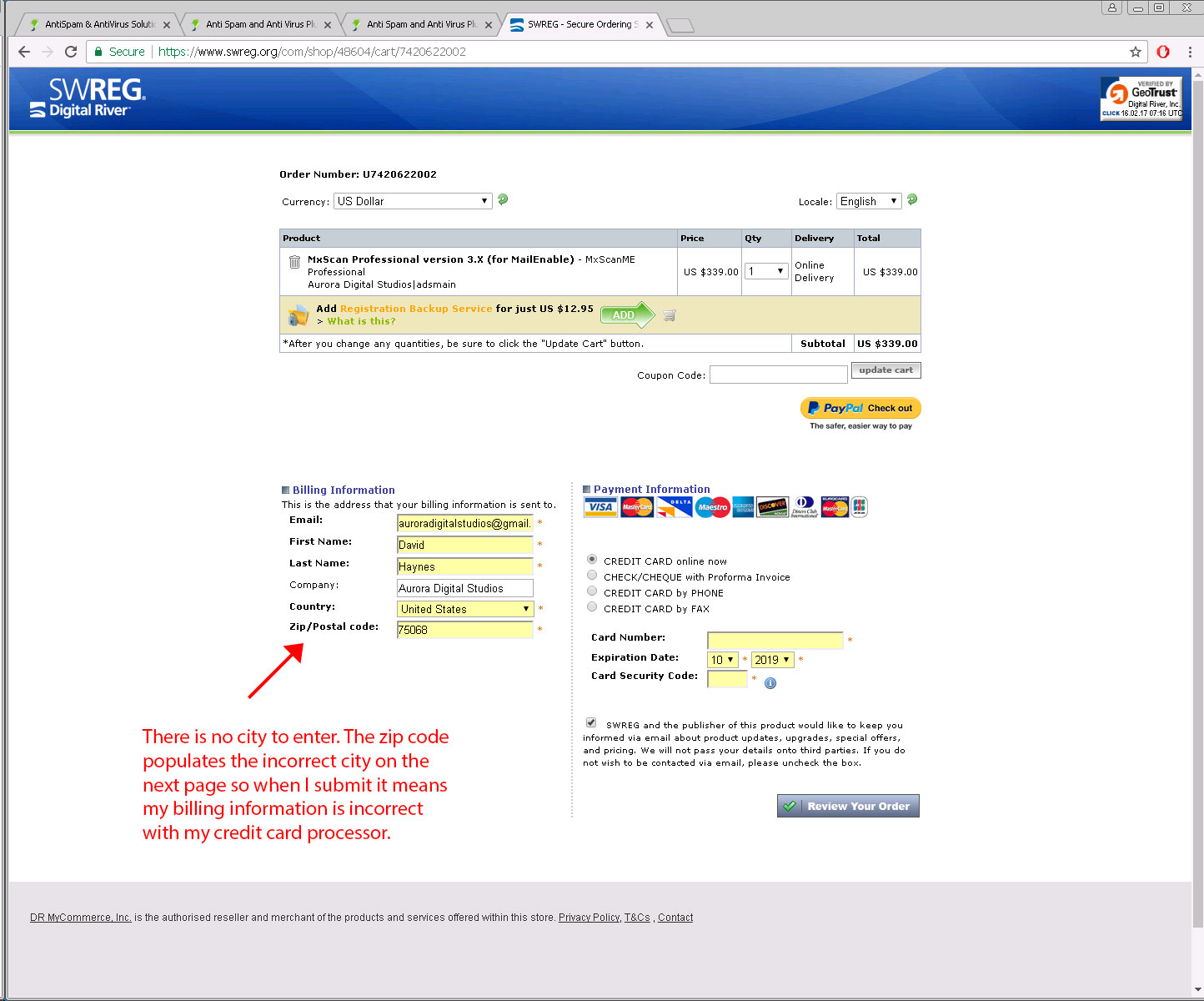Click the secure padlock icon in address bar
Image resolution: width=1204 pixels, height=1001 pixels.
click(98, 52)
